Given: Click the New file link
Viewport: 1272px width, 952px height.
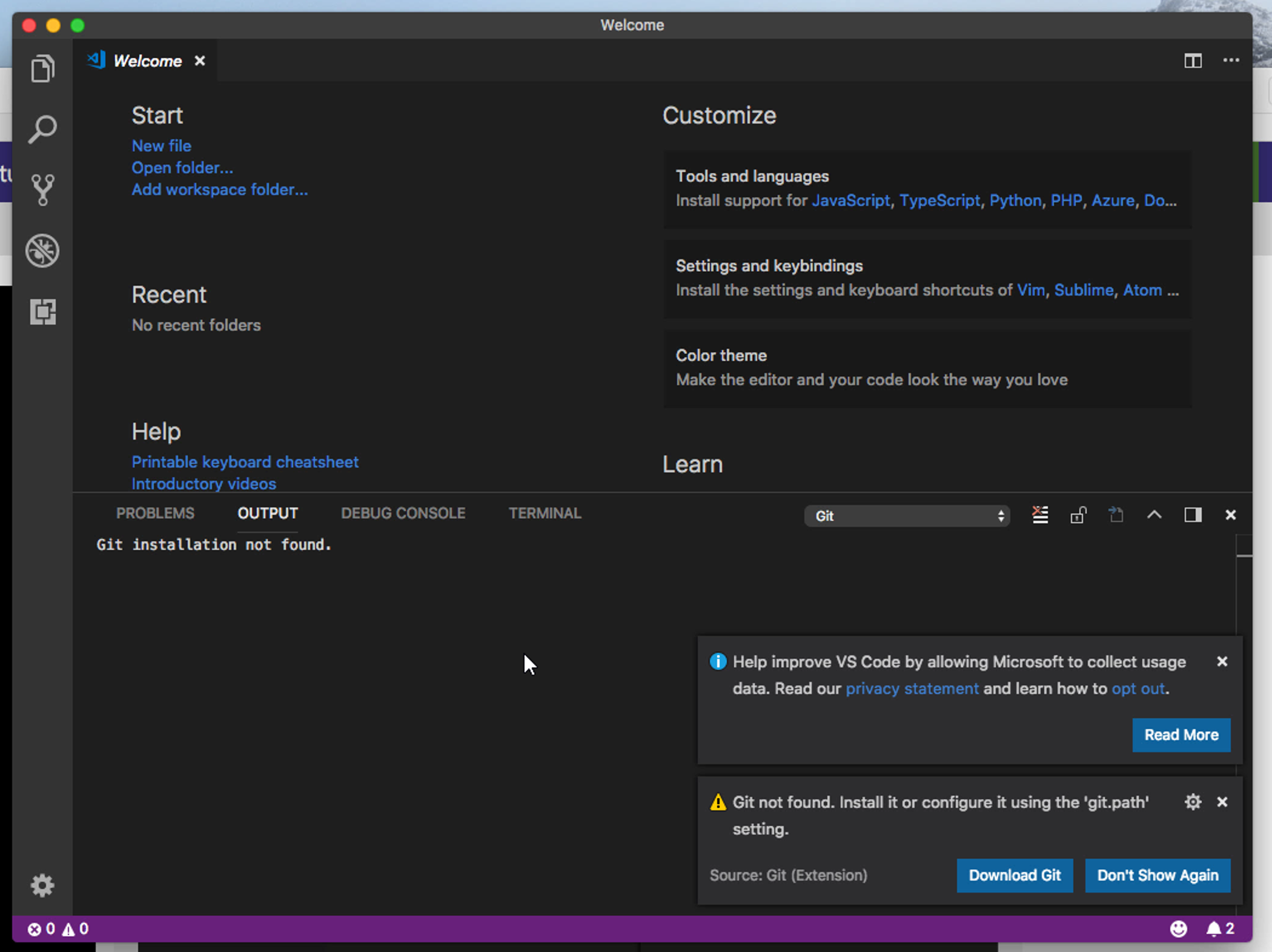Looking at the screenshot, I should coord(162,146).
